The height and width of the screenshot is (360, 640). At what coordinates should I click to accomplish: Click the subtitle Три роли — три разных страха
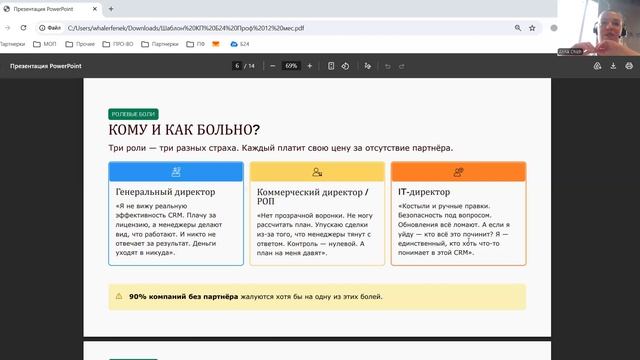pos(174,148)
